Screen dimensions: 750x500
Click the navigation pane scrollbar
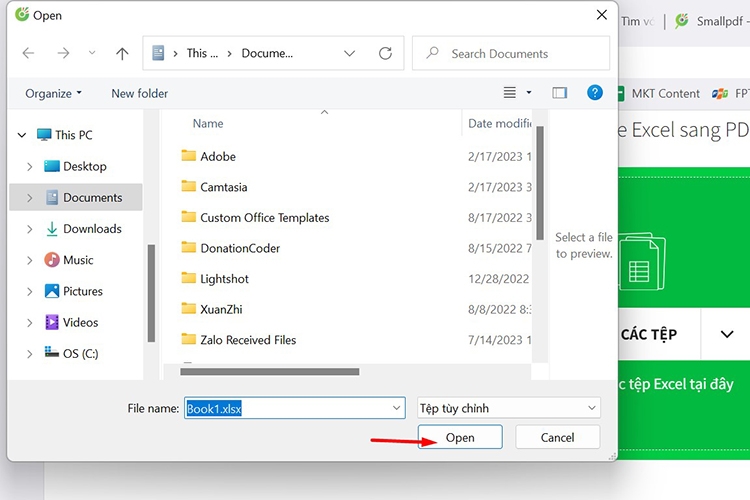tap(151, 293)
